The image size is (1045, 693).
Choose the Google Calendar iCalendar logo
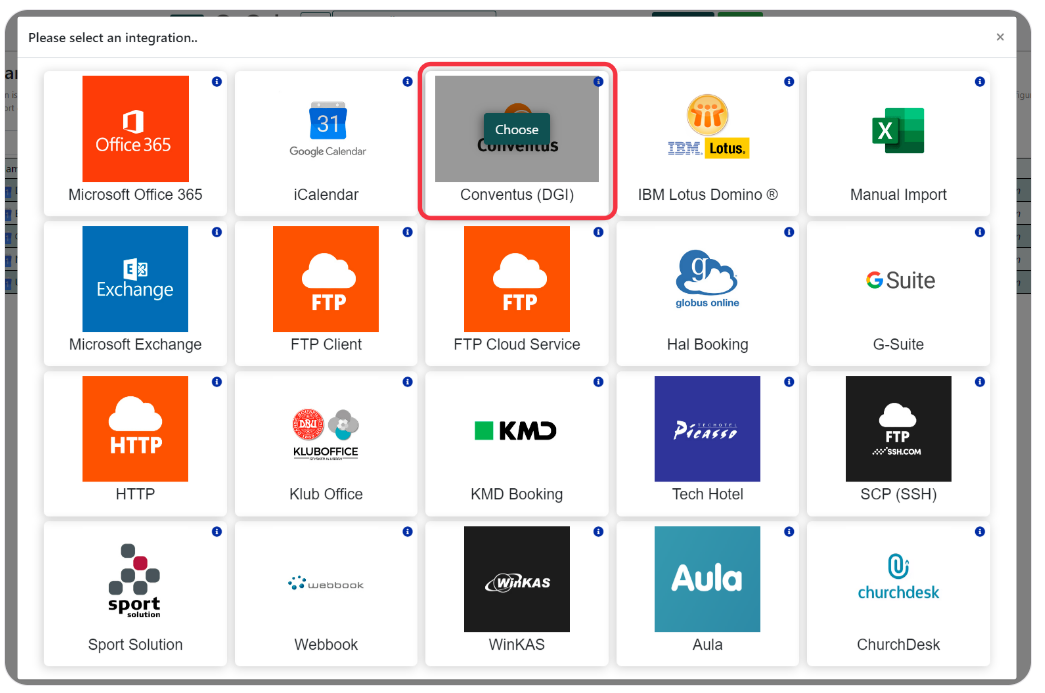tap(327, 129)
